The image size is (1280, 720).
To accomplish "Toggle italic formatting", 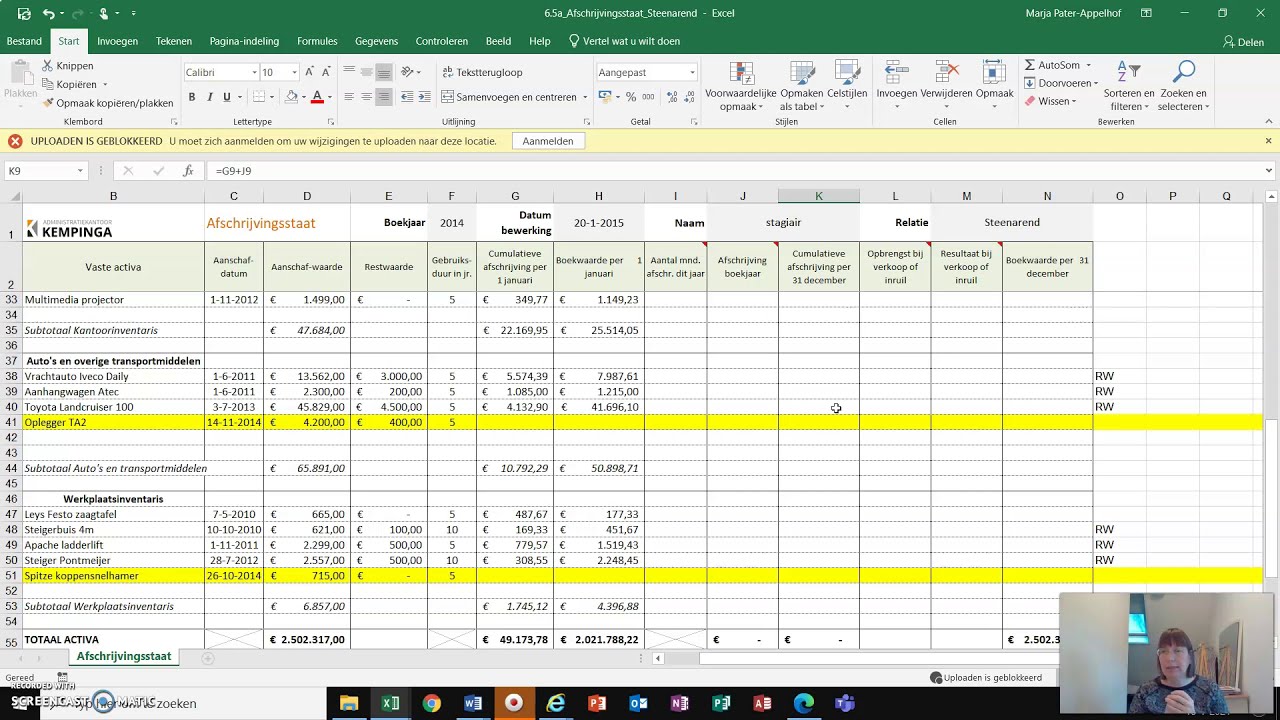I will 209,97.
